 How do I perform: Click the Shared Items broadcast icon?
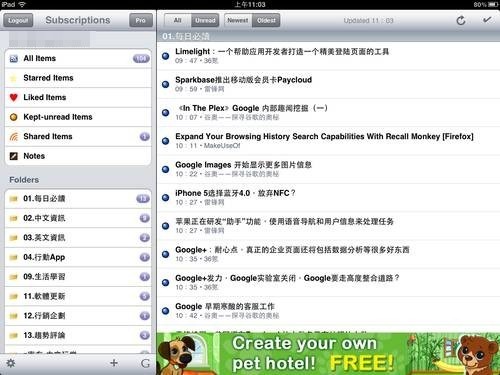[14, 137]
